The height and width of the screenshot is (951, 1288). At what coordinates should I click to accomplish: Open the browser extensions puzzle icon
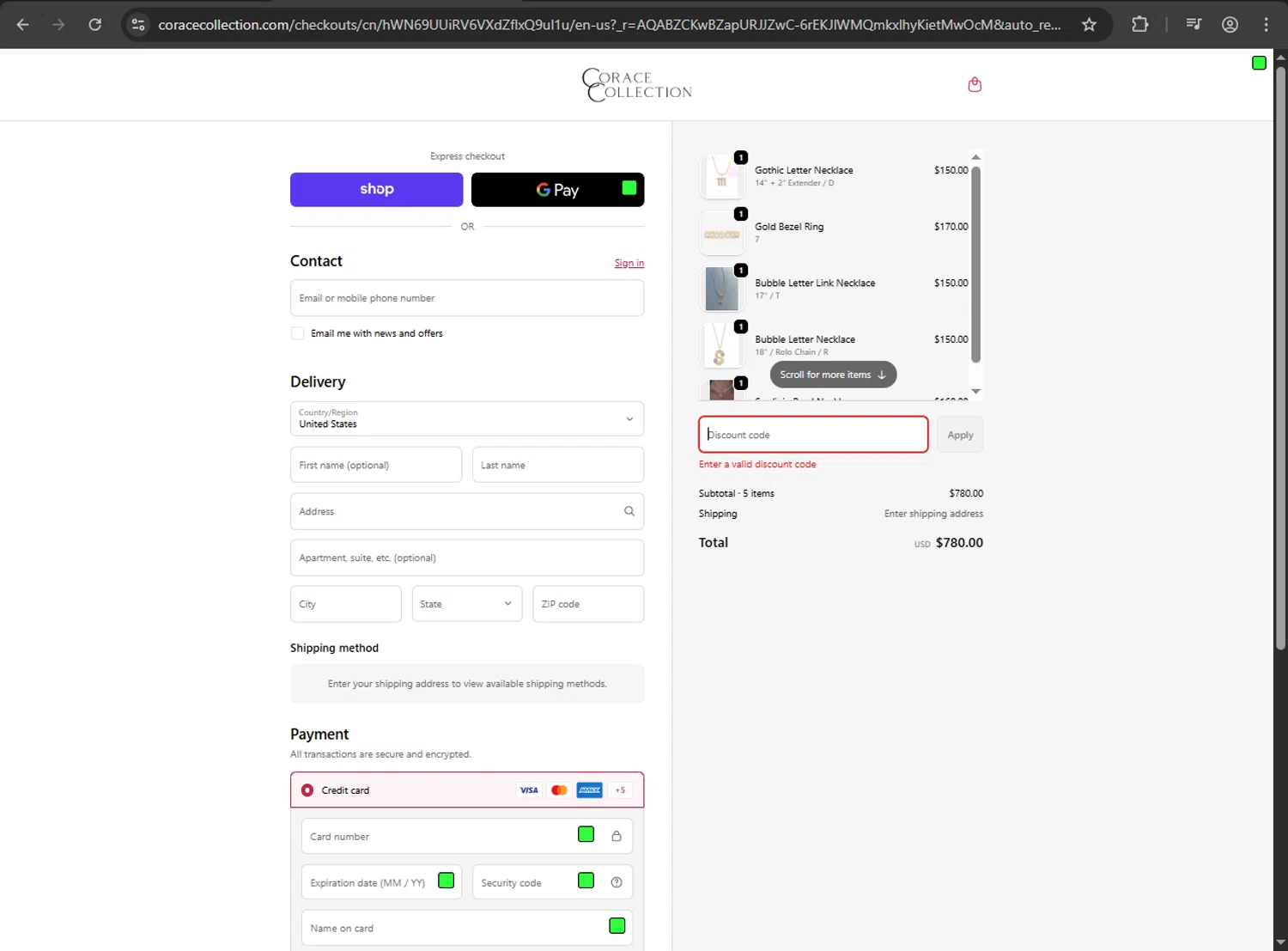(x=1140, y=25)
